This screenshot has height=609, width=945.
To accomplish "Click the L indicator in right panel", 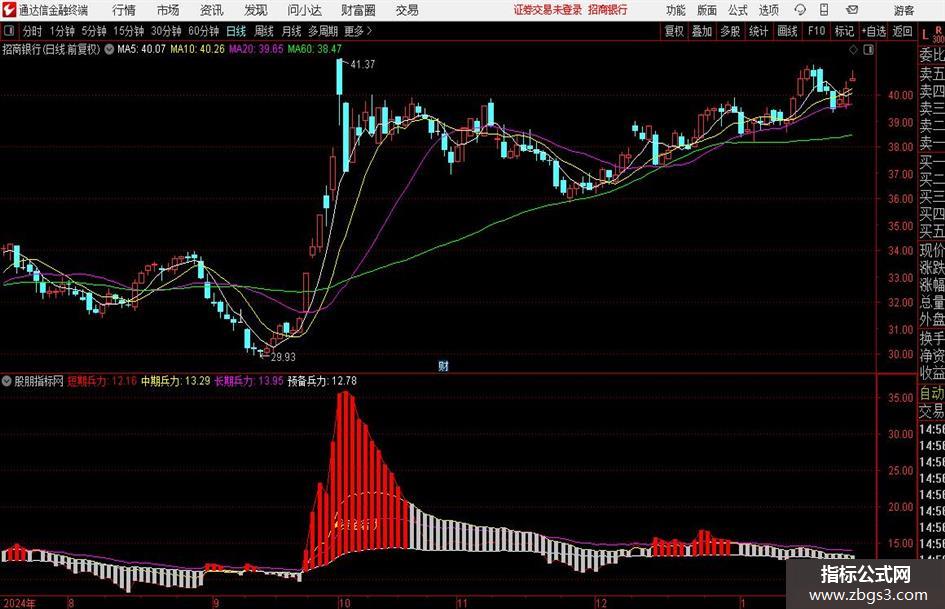I will coord(925,35).
